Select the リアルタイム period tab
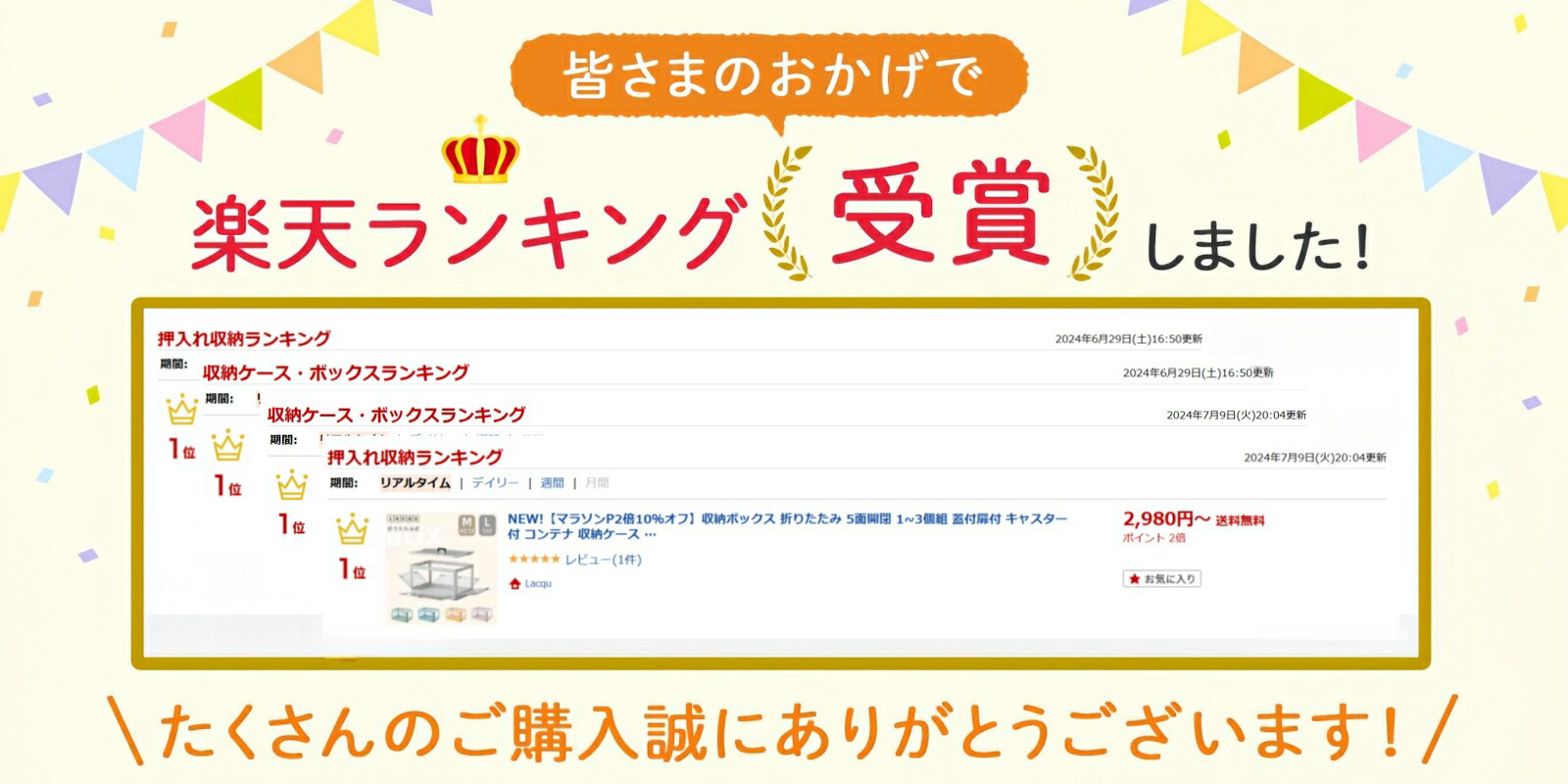The height and width of the screenshot is (784, 1568). [x=416, y=482]
